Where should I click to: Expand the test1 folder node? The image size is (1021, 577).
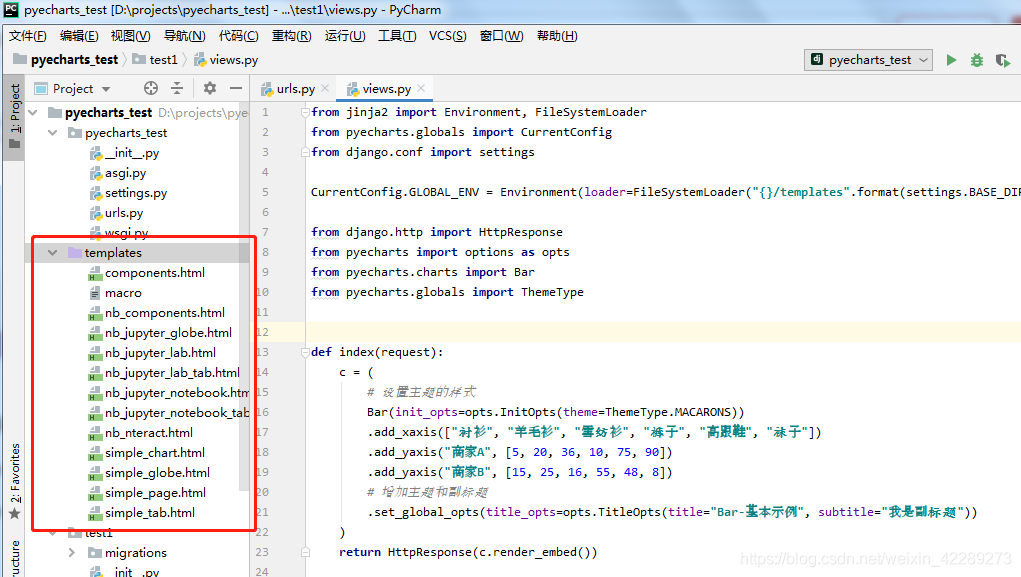pyautogui.click(x=51, y=532)
